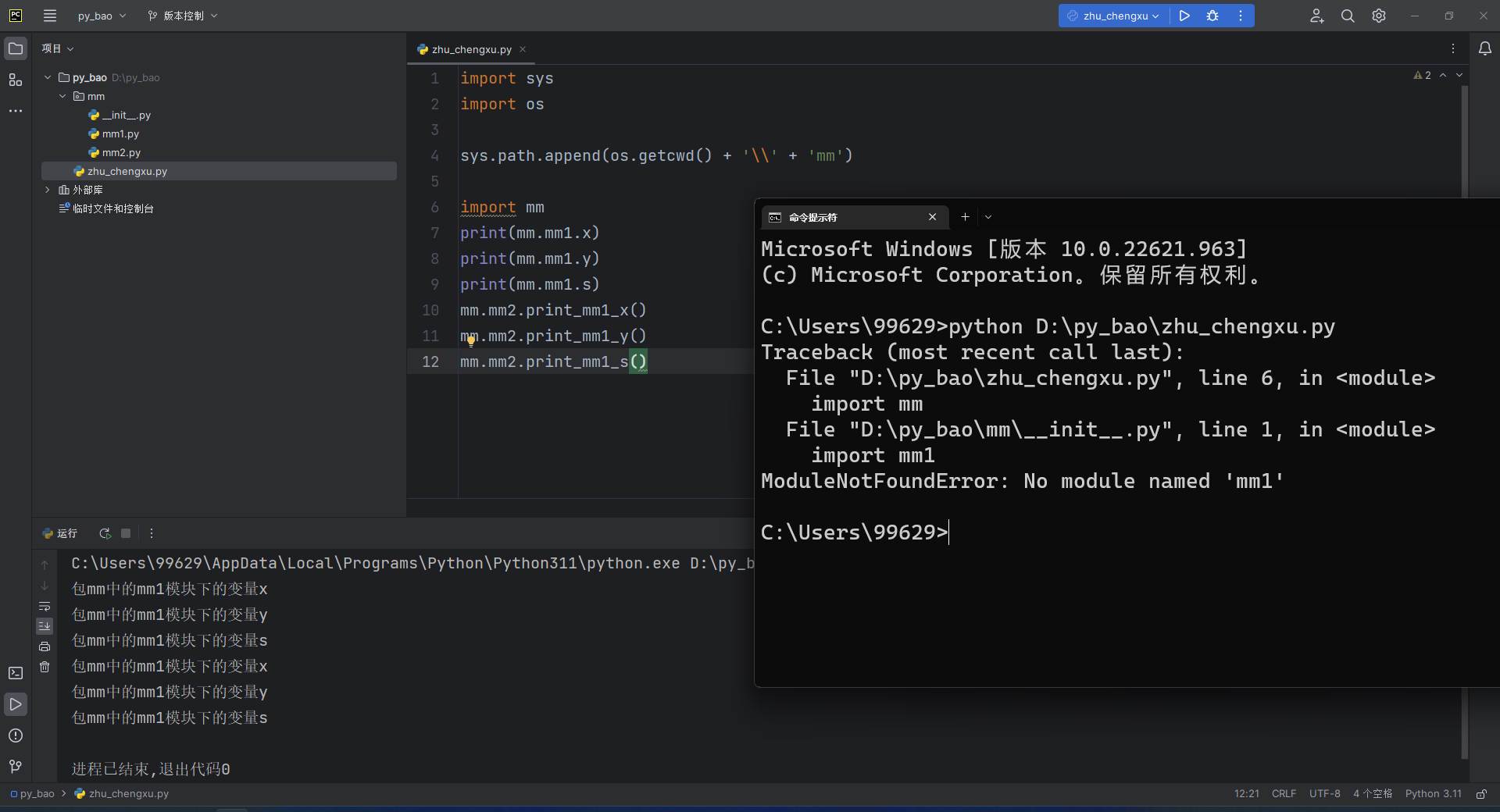This screenshot has height=812, width=1500.
Task: Click zhu_chengxu.py breadcrumb in status bar
Action: (x=121, y=793)
